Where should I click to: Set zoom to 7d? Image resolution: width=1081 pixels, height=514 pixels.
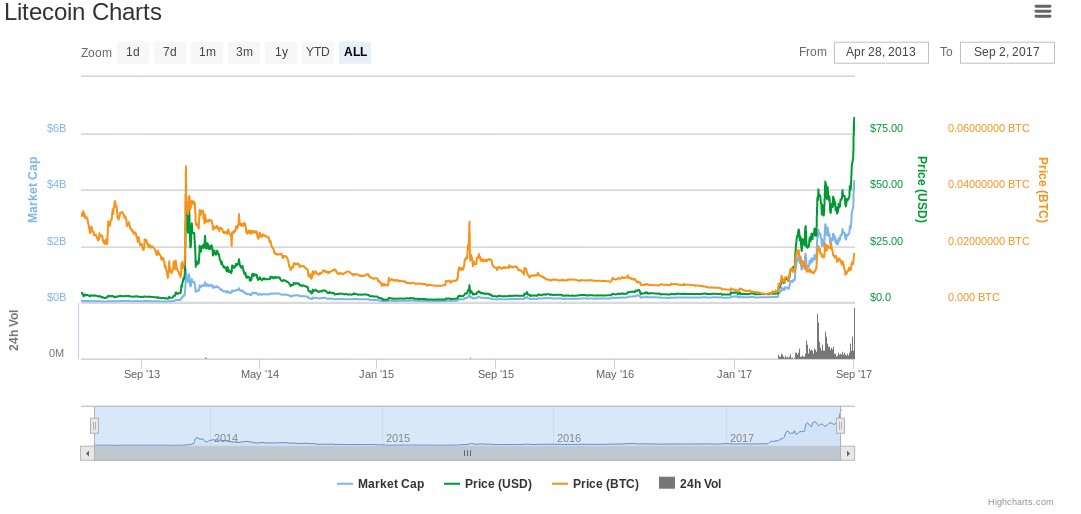pyautogui.click(x=170, y=52)
